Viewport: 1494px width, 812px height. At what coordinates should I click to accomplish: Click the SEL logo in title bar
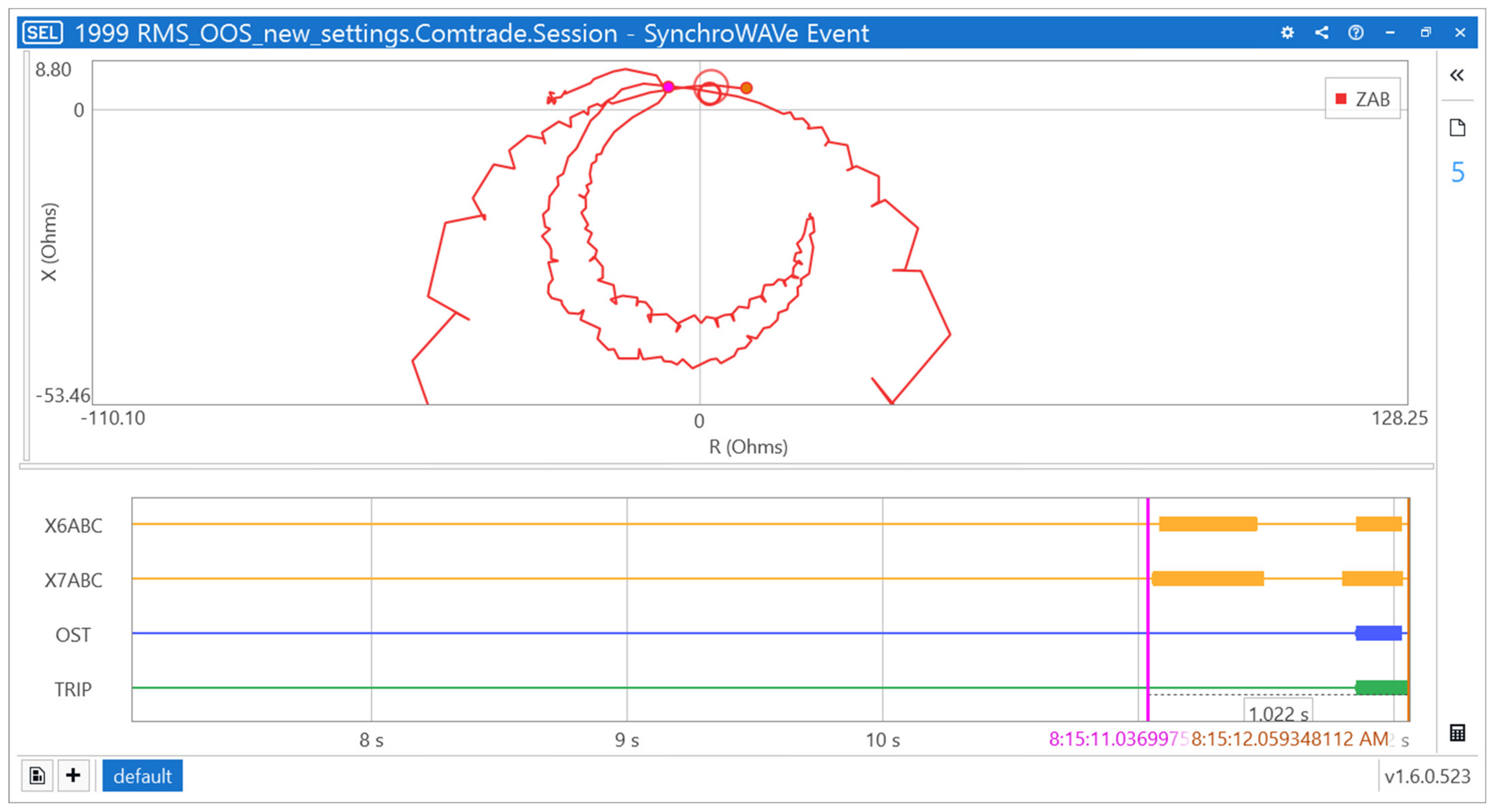42,33
